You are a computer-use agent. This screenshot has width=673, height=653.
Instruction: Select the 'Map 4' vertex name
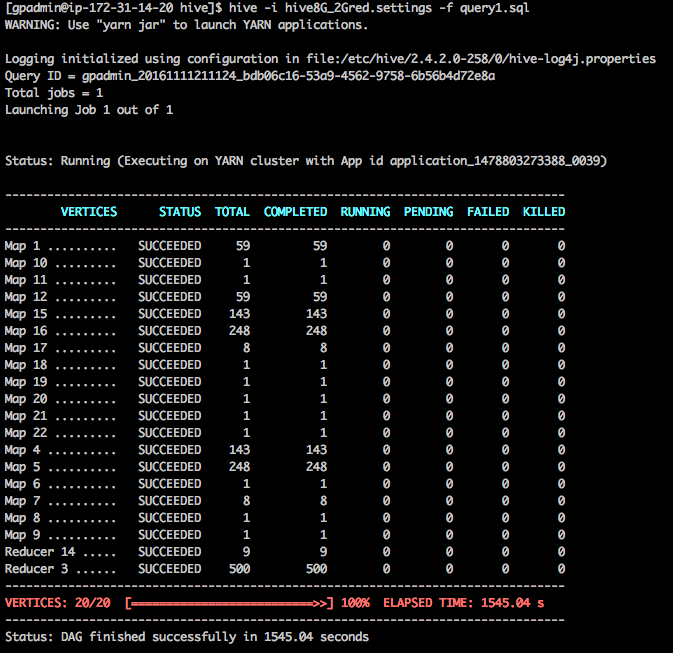22,450
